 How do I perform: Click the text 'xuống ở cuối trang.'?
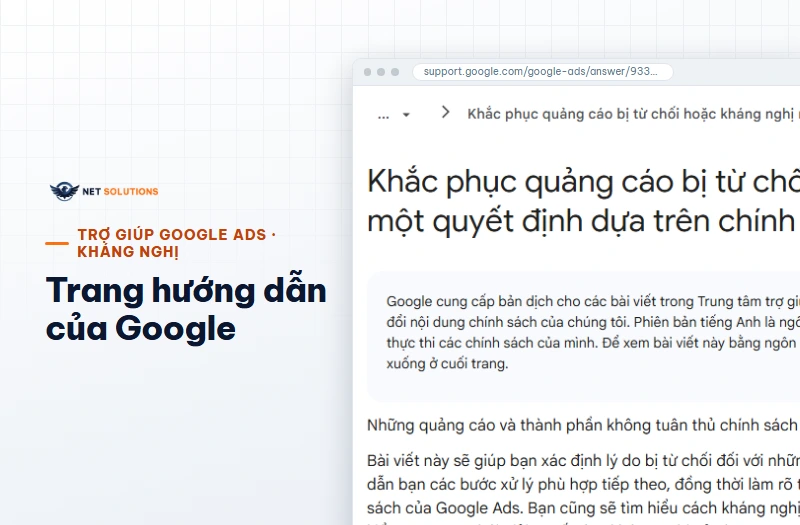point(447,363)
